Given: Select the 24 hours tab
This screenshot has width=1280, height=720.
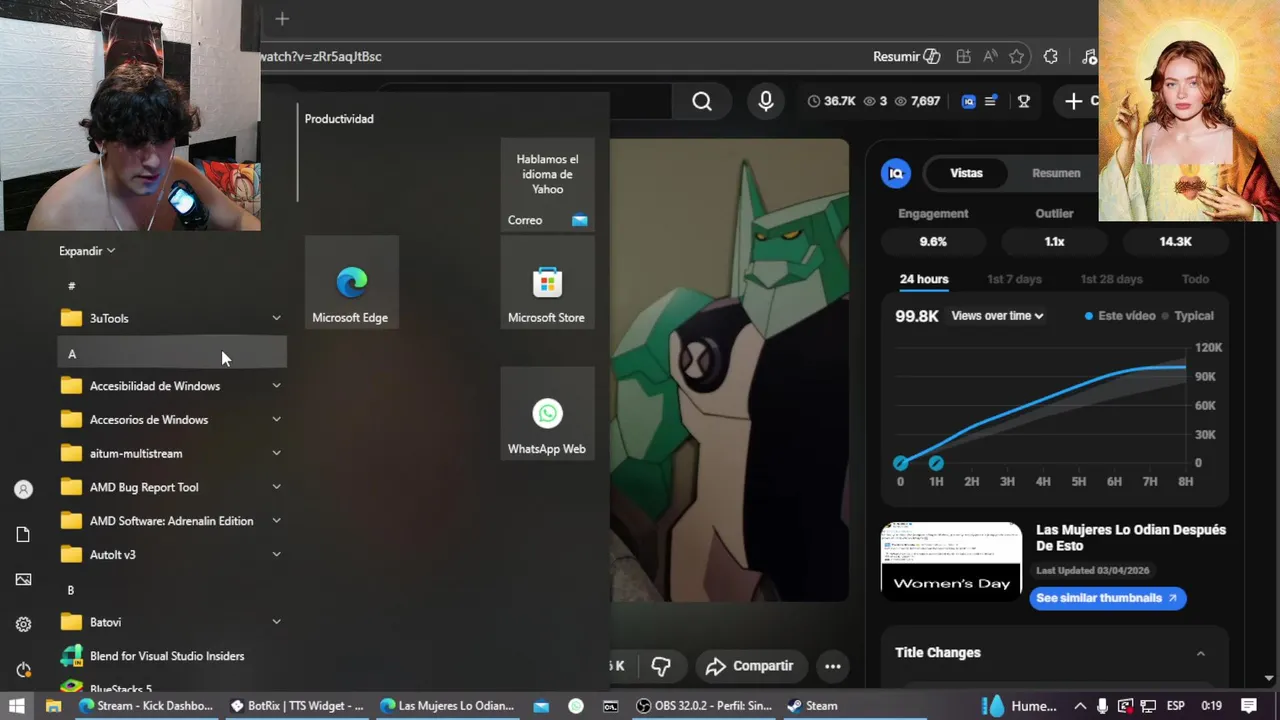Looking at the screenshot, I should [924, 280].
